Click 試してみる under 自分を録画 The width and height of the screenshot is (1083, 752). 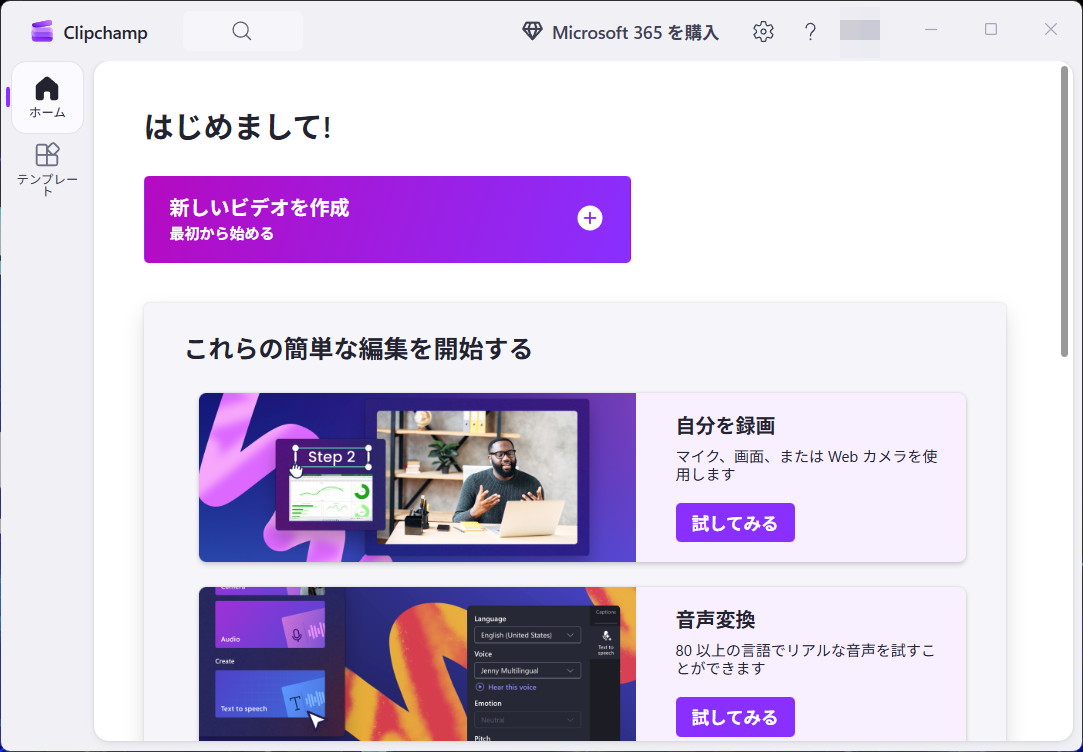pyautogui.click(x=735, y=523)
